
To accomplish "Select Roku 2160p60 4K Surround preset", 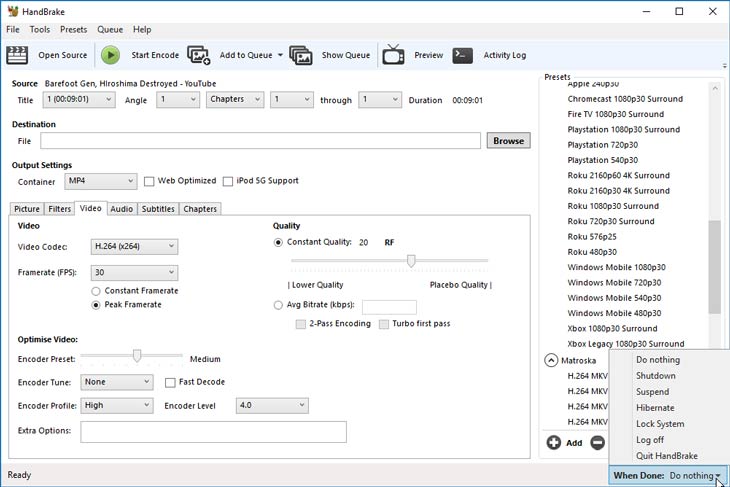I will click(x=618, y=176).
